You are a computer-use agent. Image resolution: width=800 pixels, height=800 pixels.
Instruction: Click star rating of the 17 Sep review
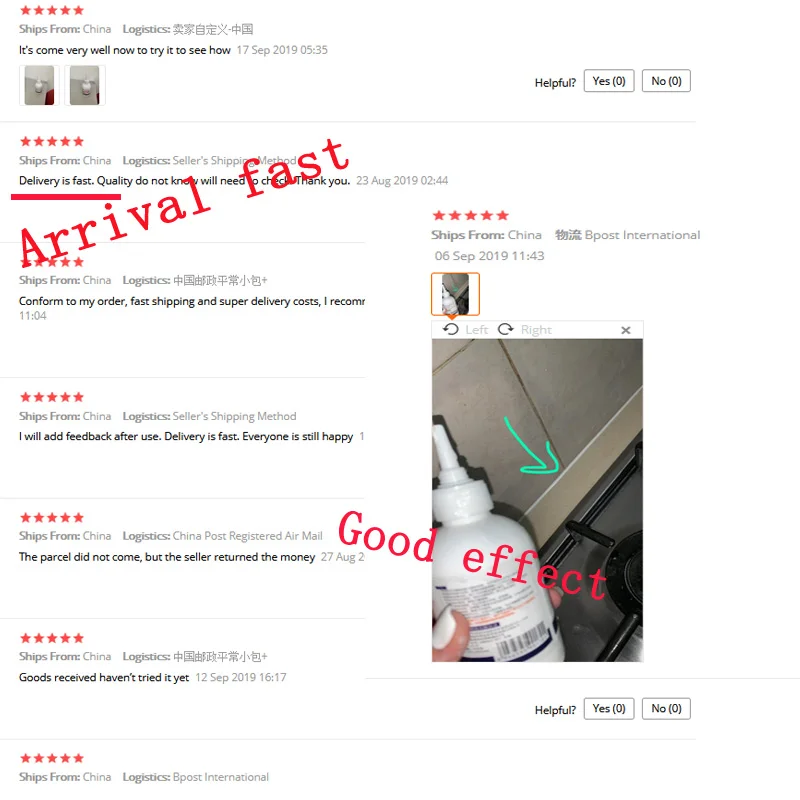[52, 10]
